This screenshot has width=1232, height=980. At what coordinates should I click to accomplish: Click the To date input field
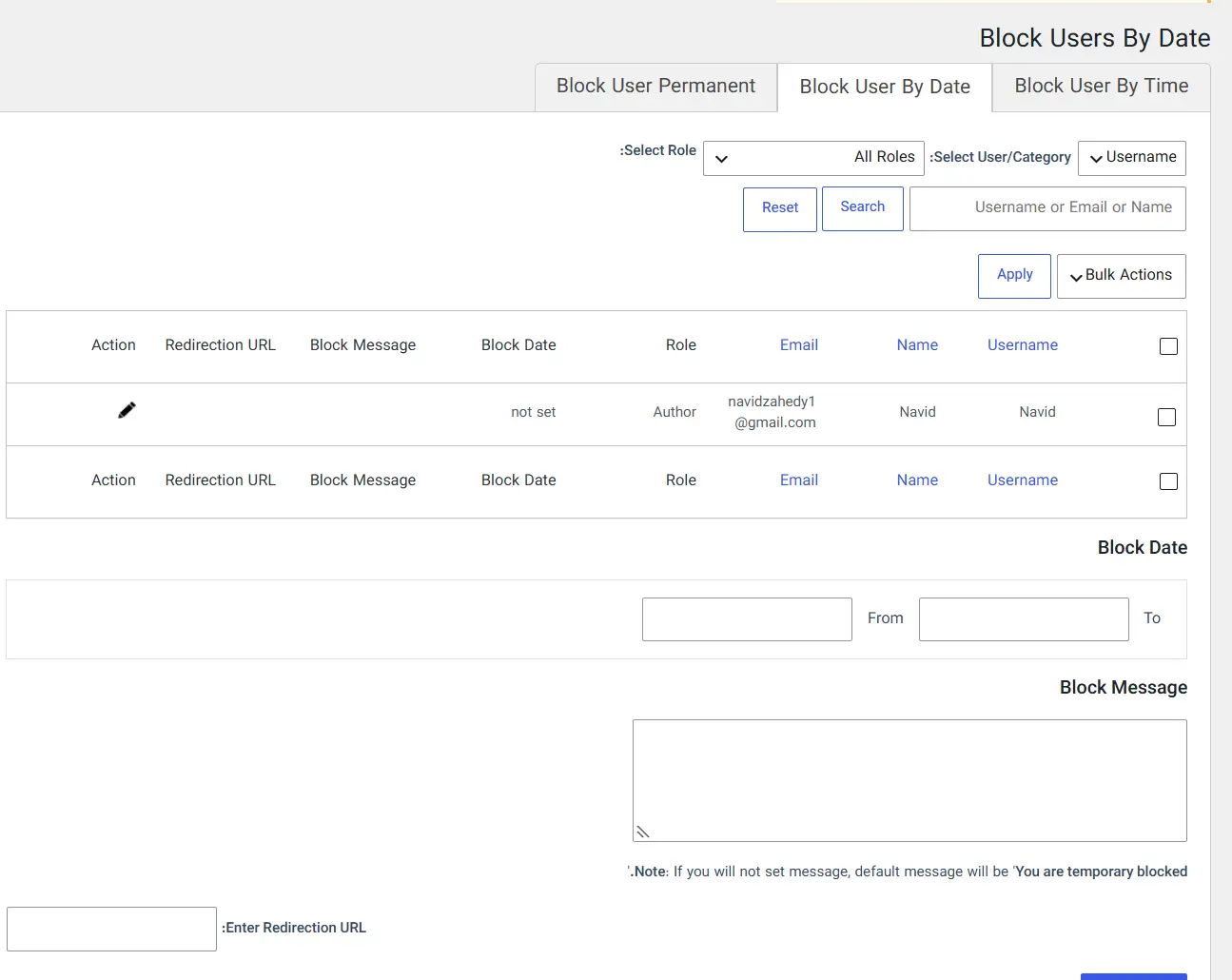(x=1024, y=619)
